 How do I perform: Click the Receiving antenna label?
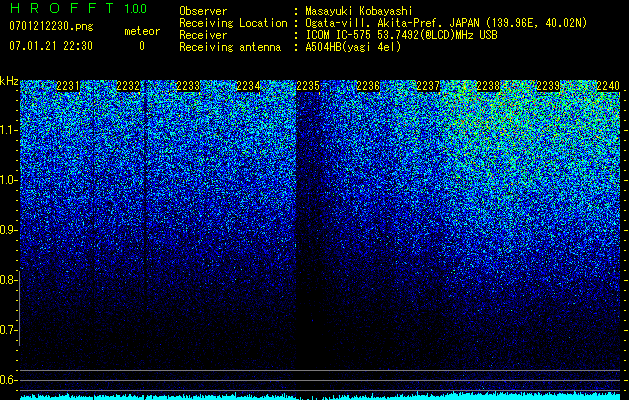[x=230, y=47]
